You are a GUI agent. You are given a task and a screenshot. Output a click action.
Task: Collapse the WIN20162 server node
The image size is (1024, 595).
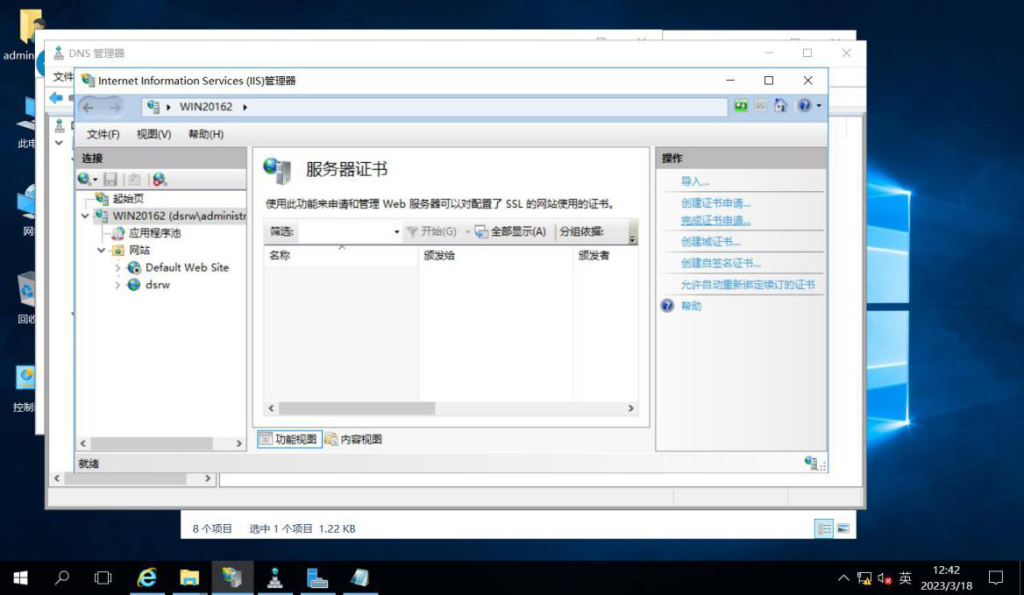pyautogui.click(x=86, y=216)
